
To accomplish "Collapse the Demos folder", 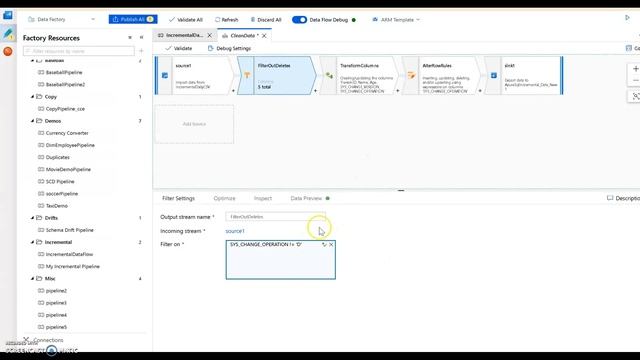I will 32,121.
